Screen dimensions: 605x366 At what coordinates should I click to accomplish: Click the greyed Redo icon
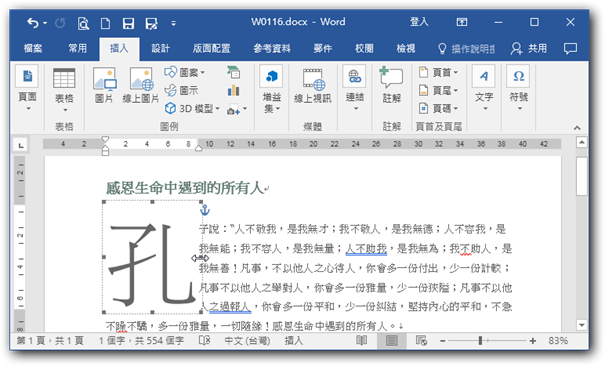60,23
